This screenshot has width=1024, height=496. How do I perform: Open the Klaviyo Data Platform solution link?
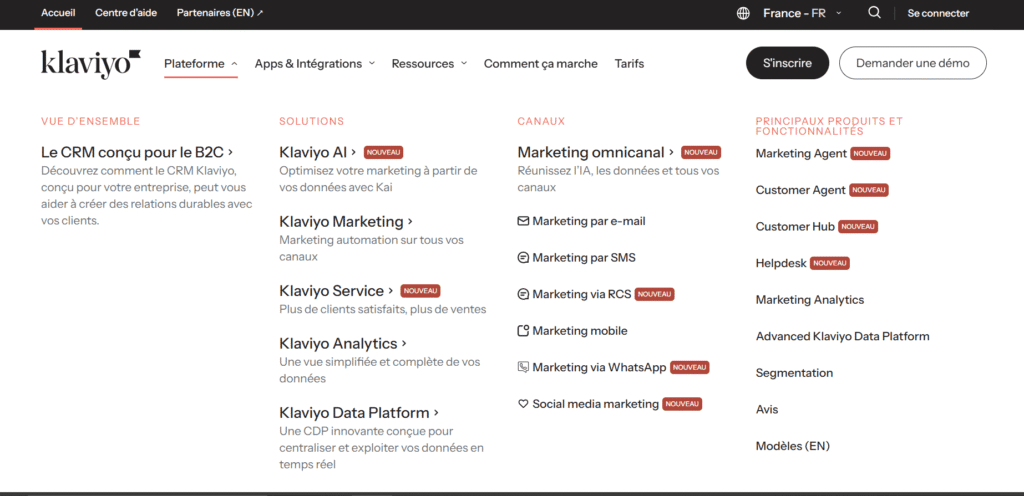[x=358, y=413]
